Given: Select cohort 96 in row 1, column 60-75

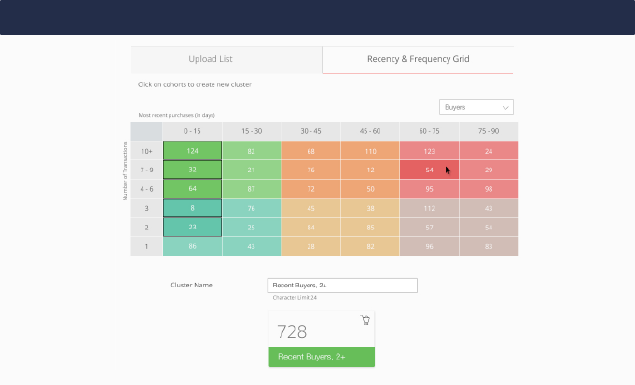Looking at the screenshot, I should [429, 246].
